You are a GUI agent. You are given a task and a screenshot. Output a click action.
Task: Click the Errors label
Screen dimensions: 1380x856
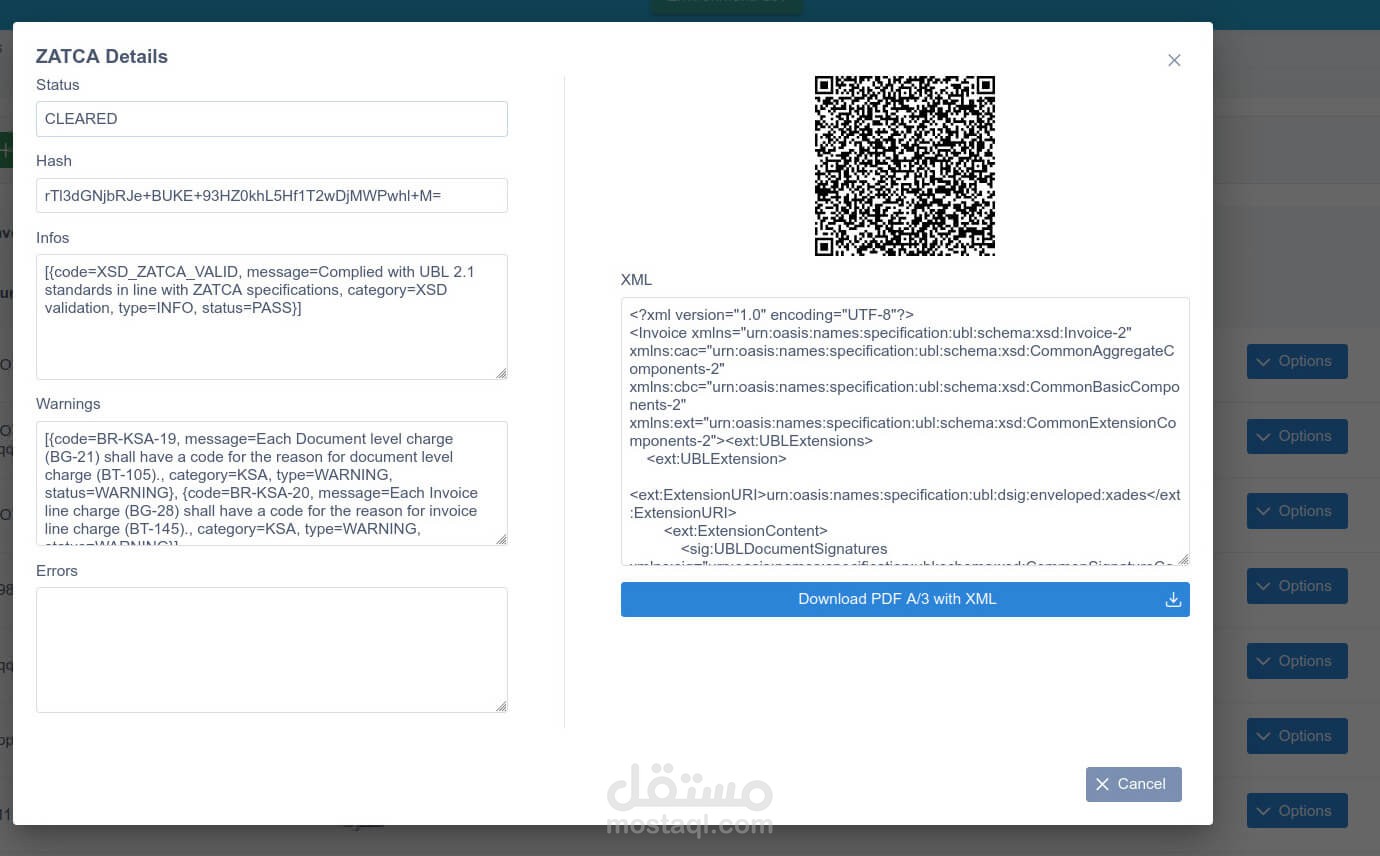click(x=57, y=571)
